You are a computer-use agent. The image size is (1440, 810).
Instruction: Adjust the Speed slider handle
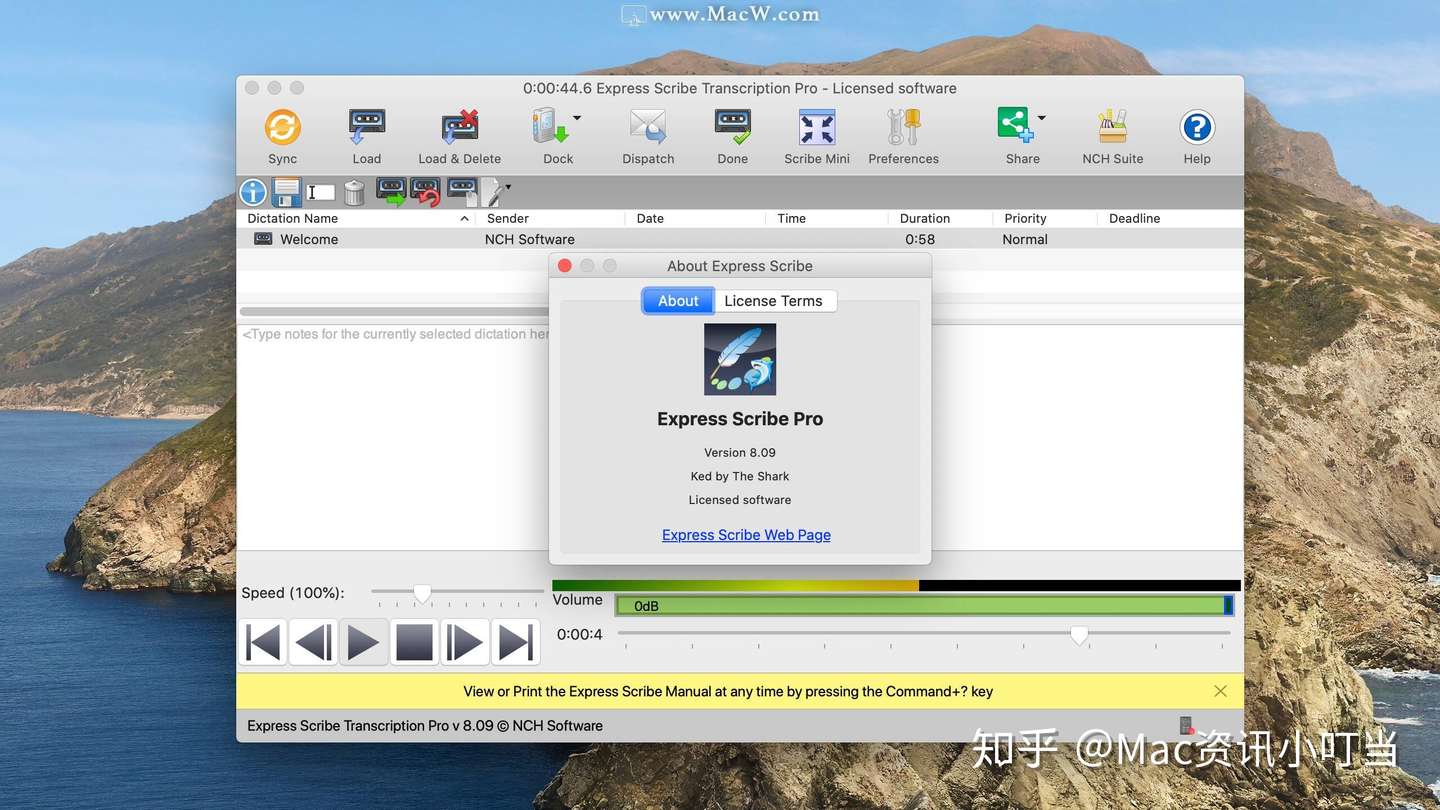point(422,593)
